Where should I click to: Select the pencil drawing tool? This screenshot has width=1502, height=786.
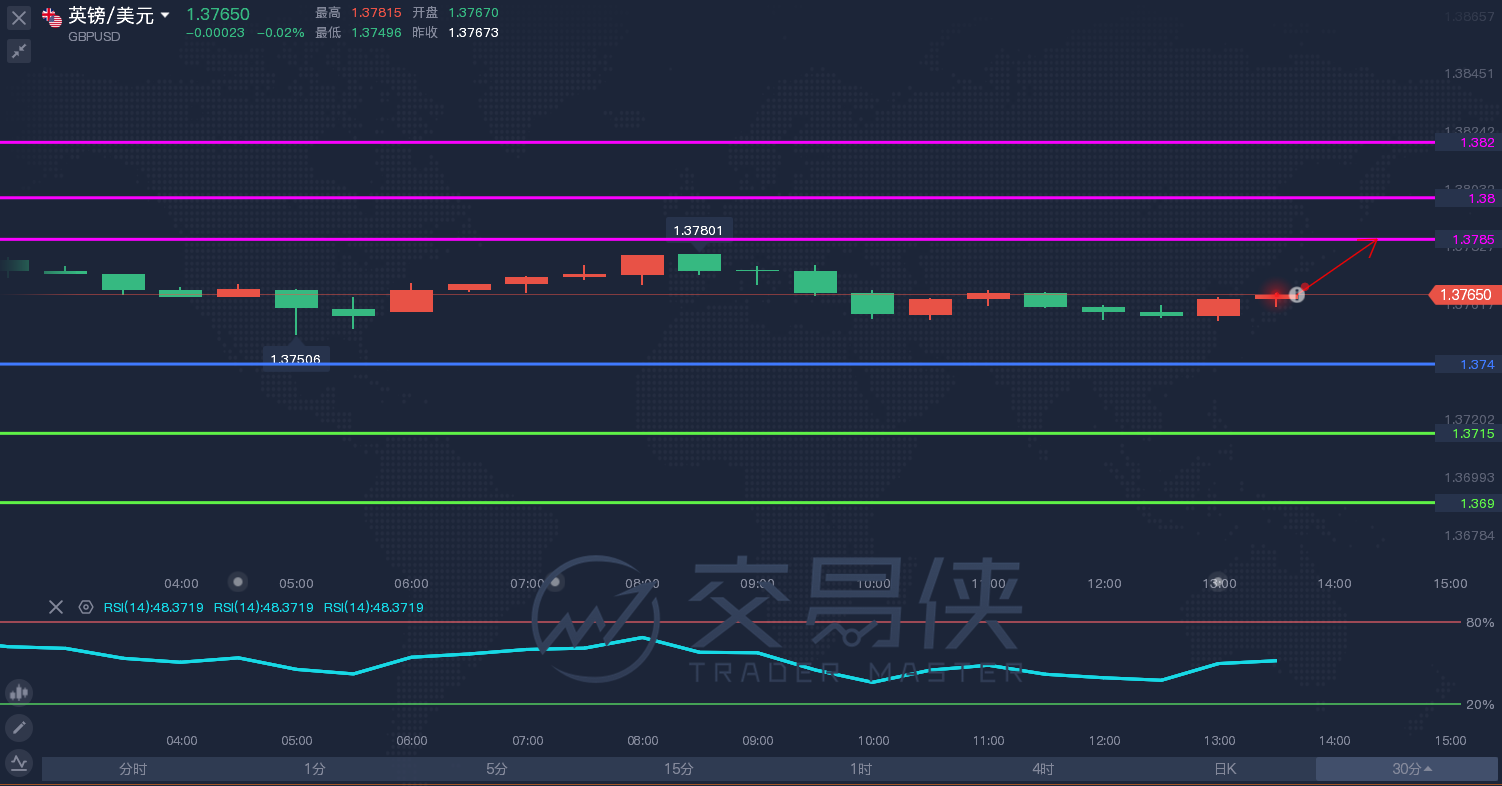[x=19, y=728]
